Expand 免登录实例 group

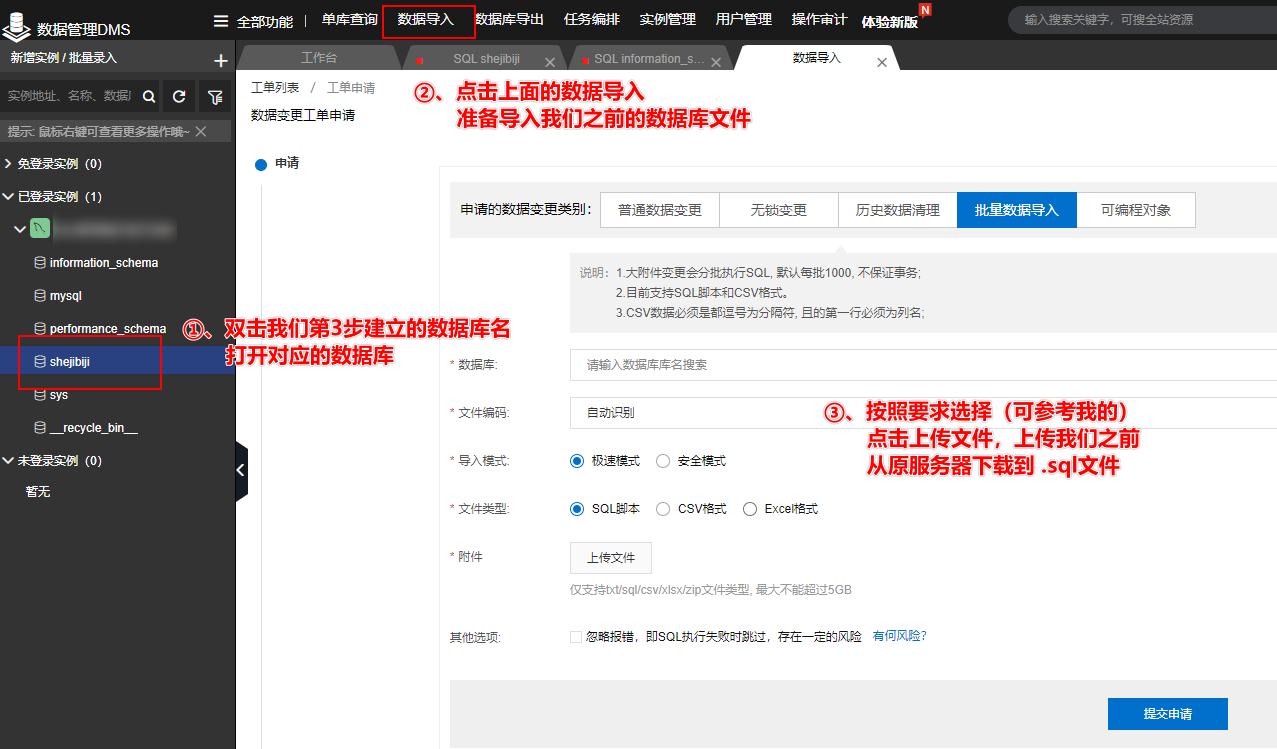click(9, 164)
